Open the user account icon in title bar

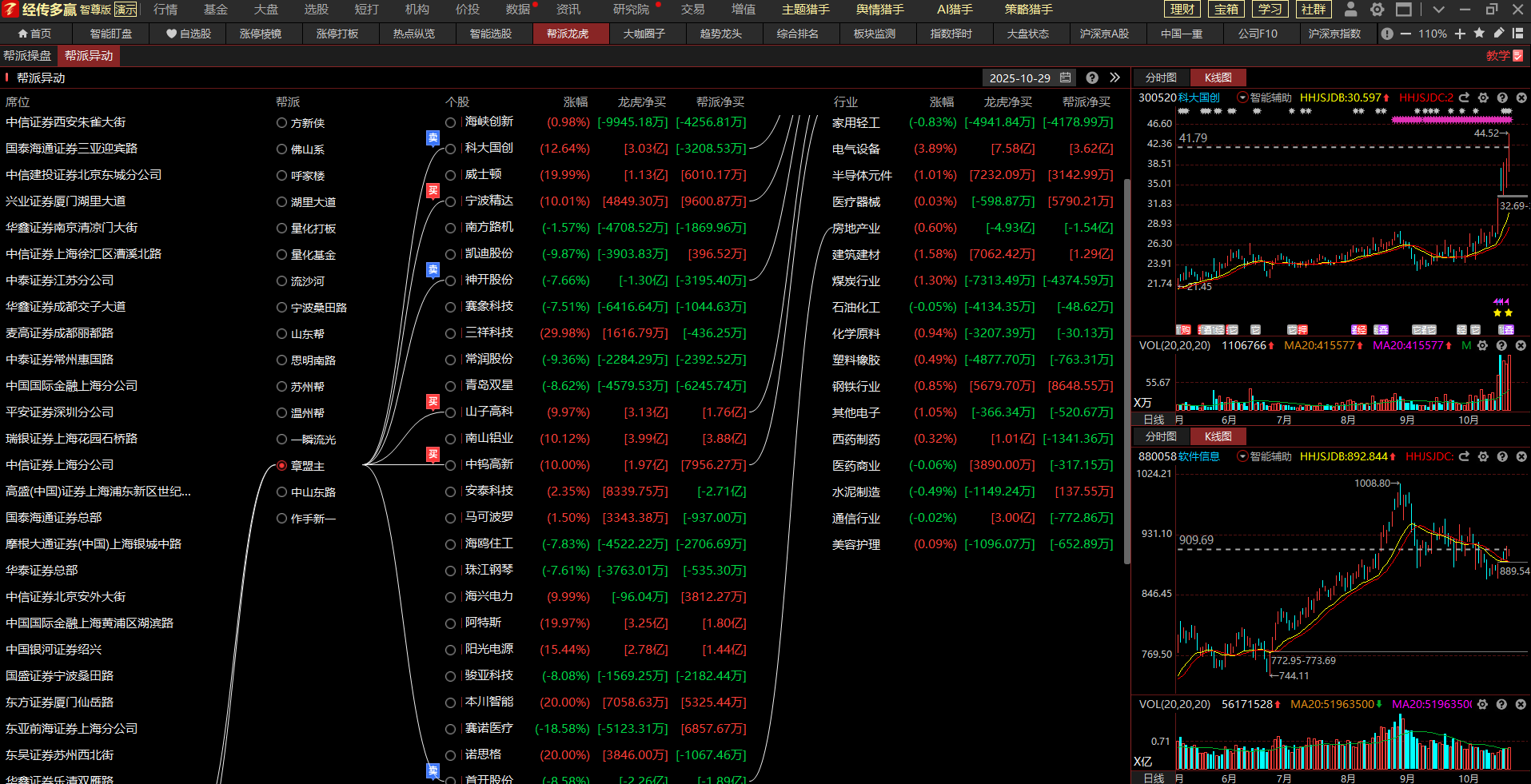click(1351, 10)
